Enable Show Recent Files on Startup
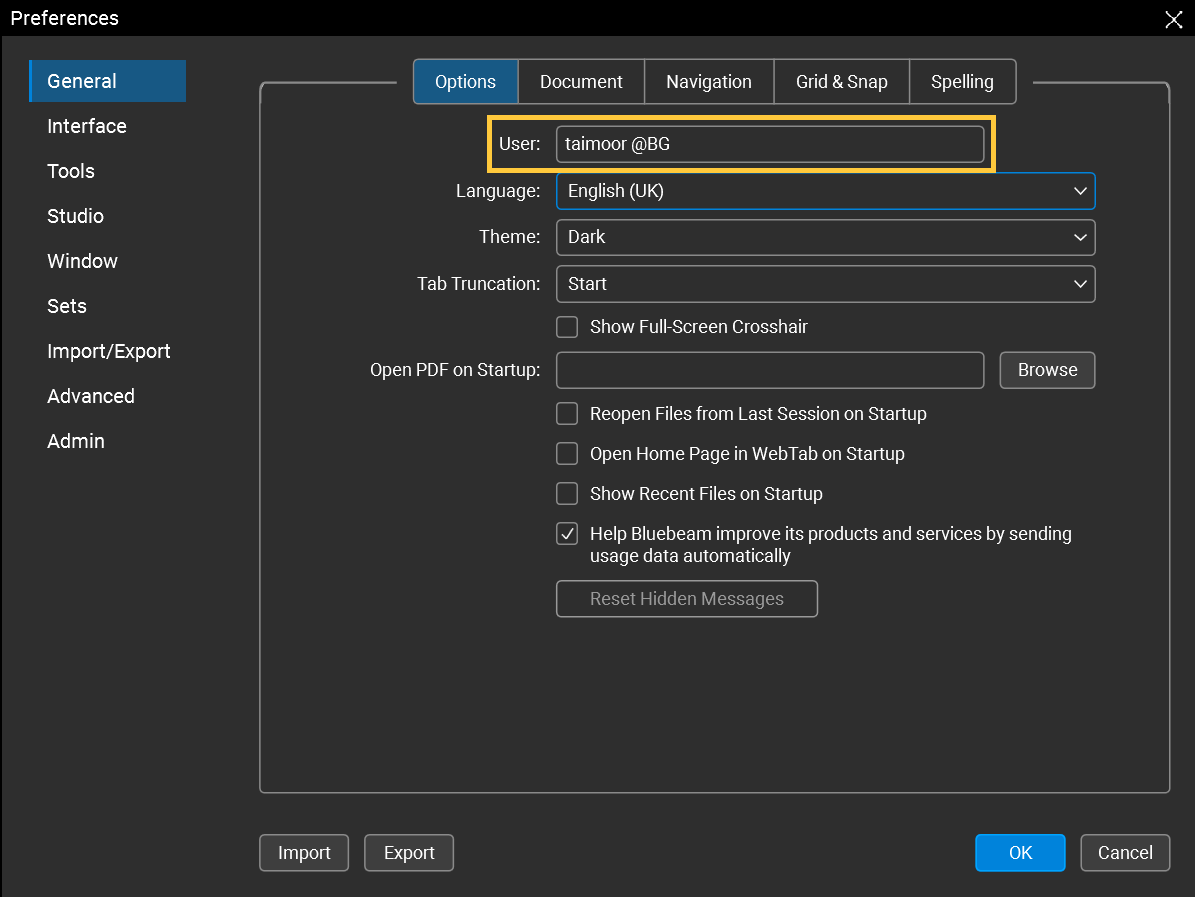The width and height of the screenshot is (1195, 897). click(567, 493)
